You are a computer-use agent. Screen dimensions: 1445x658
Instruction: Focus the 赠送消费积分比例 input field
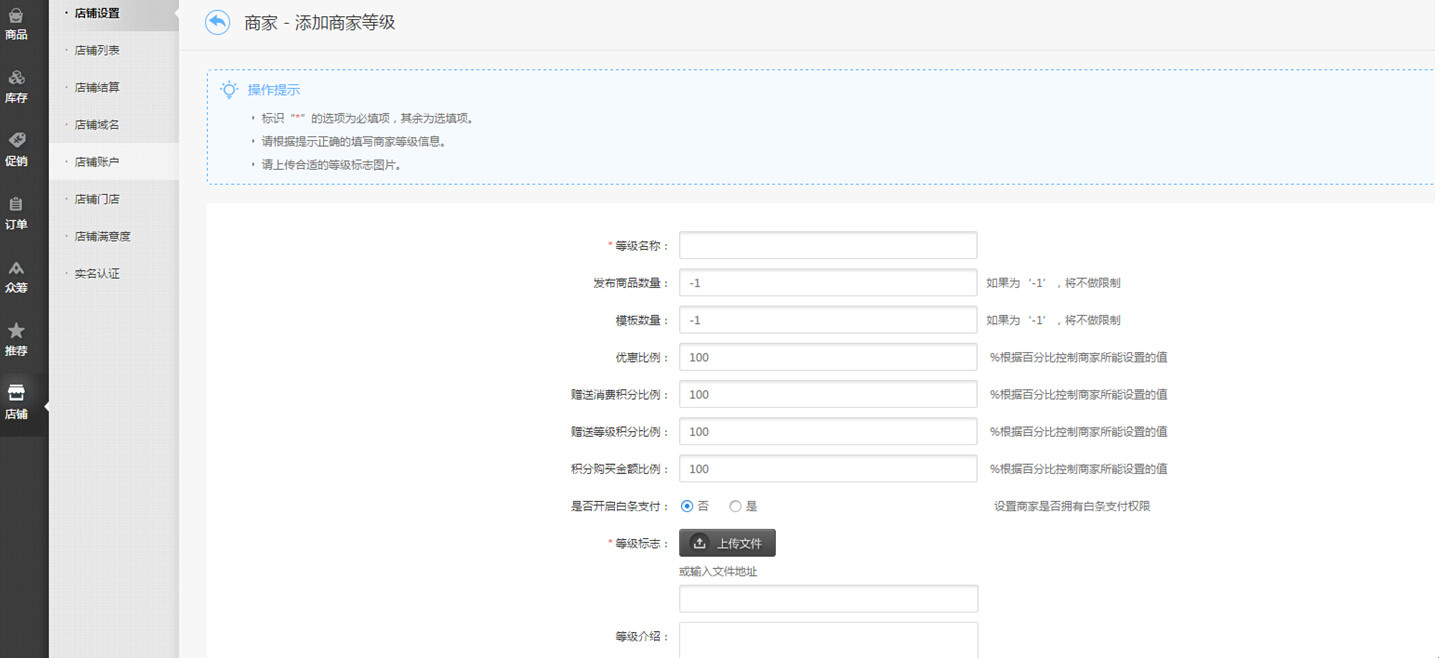pyautogui.click(x=828, y=394)
